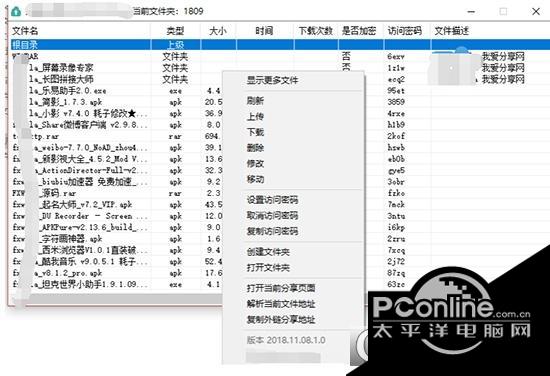Choose 取消访问密码 menu item

point(272,215)
